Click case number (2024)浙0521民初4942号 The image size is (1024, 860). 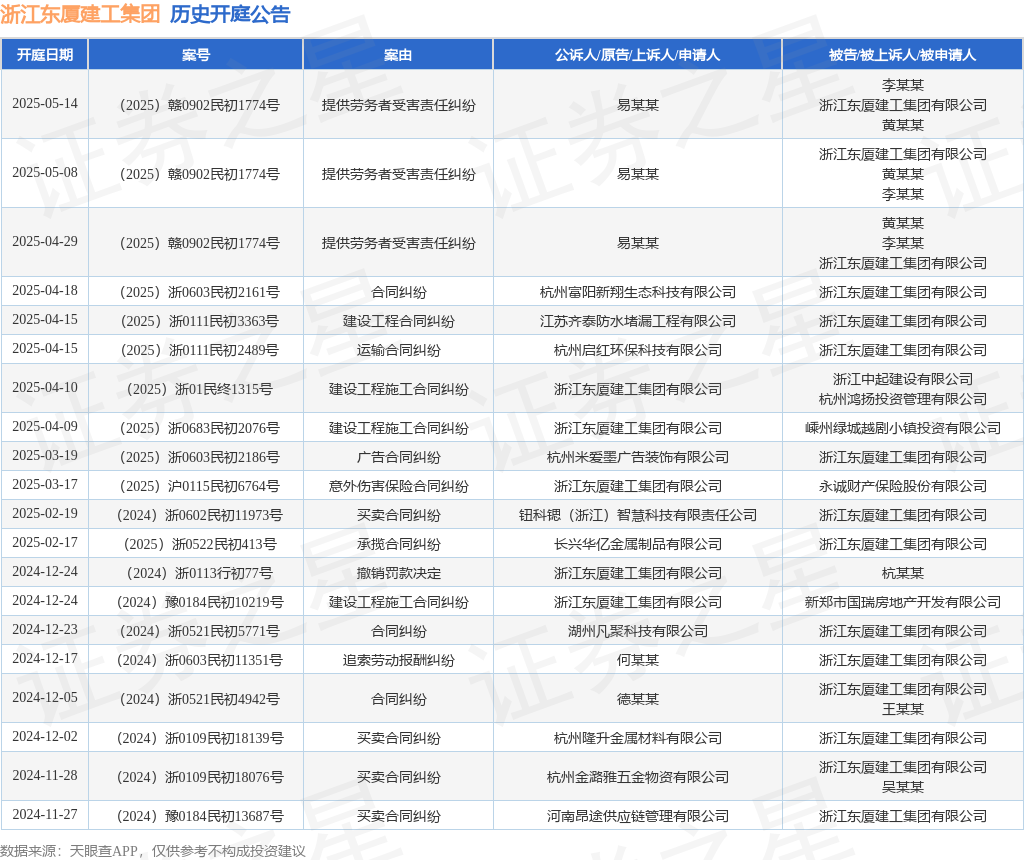coord(199,699)
